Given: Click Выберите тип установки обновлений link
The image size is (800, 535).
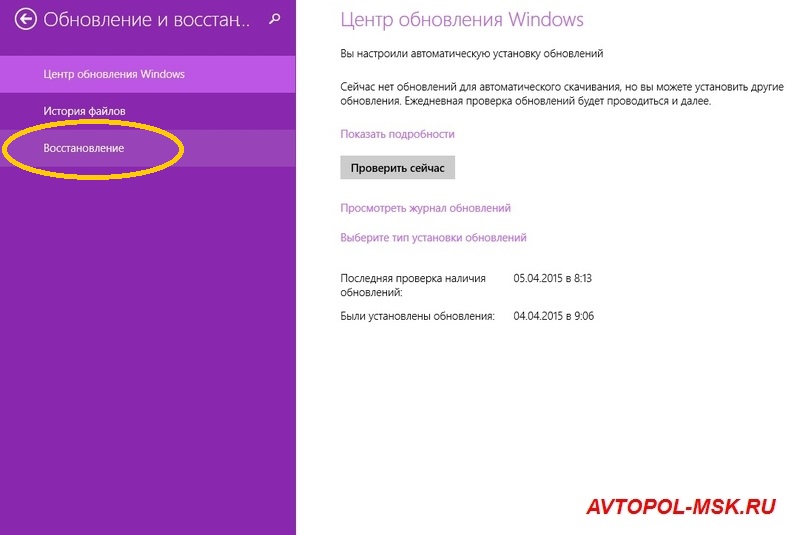Looking at the screenshot, I should [433, 238].
